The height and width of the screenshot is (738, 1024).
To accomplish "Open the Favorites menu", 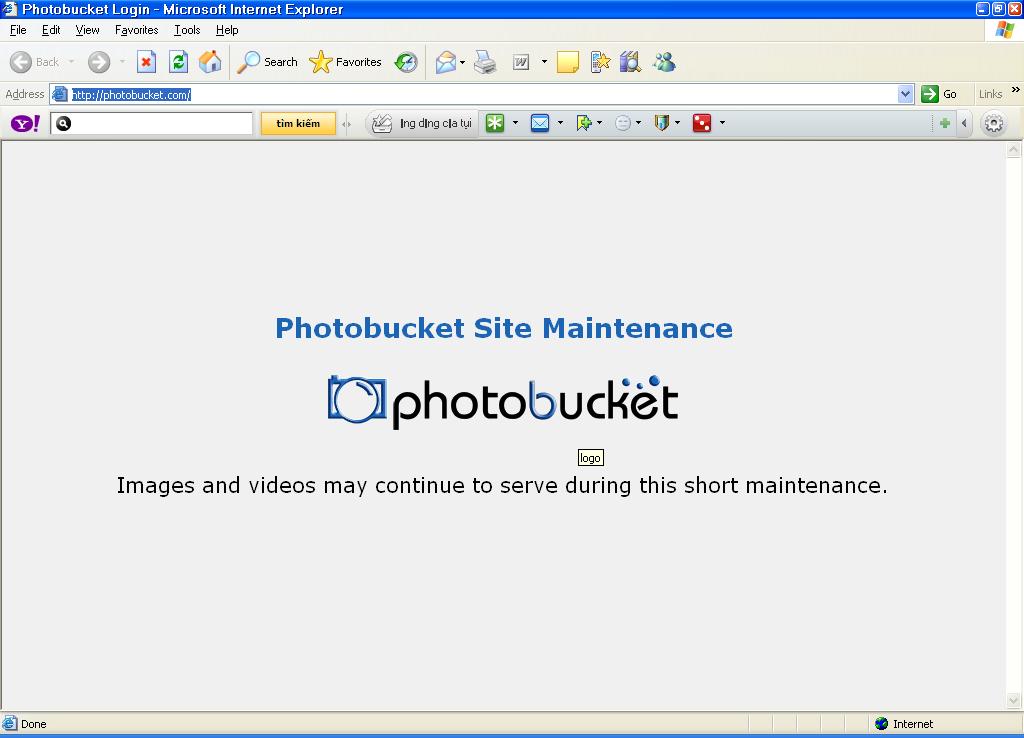I will click(x=136, y=30).
